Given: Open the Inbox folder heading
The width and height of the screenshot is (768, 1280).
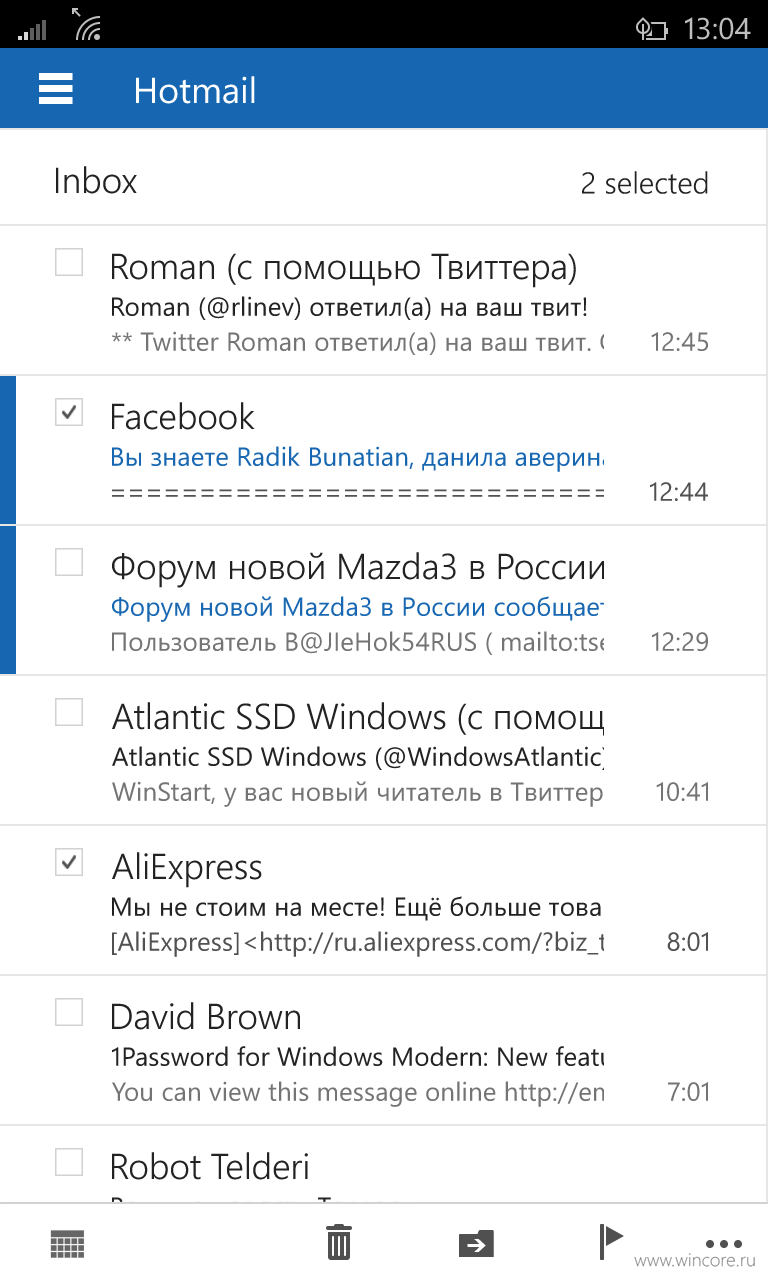Looking at the screenshot, I should (95, 182).
